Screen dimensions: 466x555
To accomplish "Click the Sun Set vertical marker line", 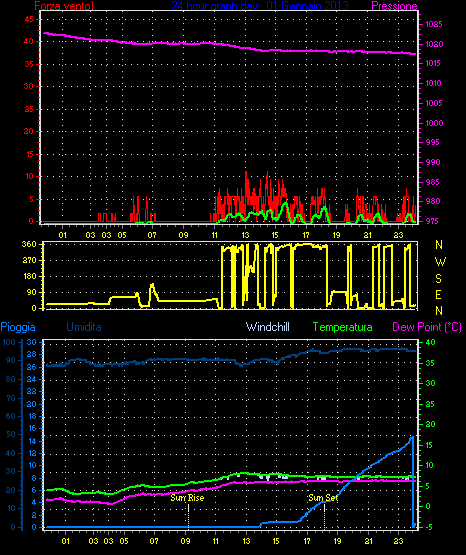I will click(324, 516).
